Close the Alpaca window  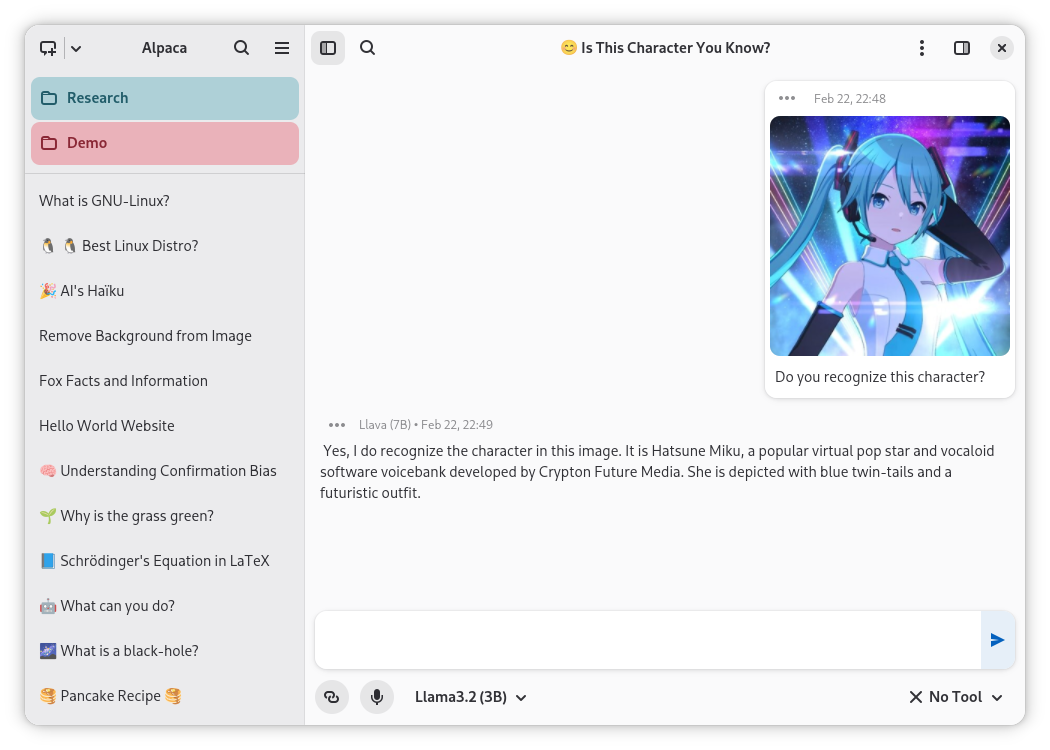[x=1002, y=48]
